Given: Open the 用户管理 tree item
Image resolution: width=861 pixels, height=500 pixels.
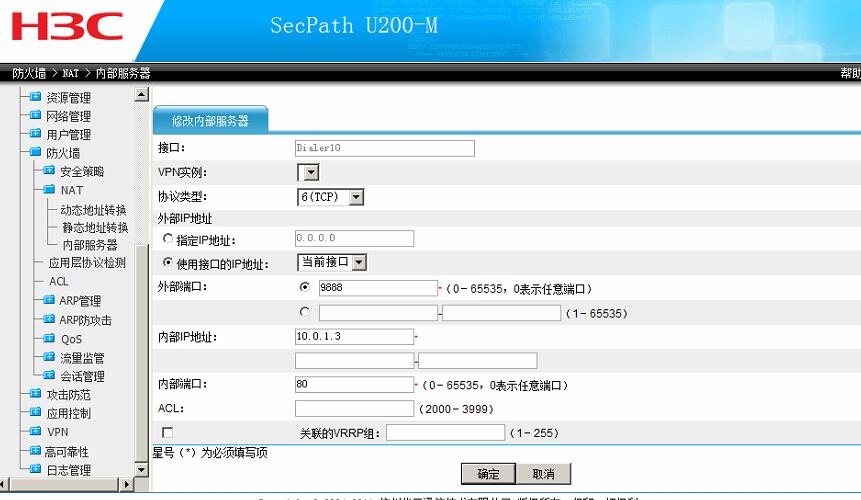Looking at the screenshot, I should click(69, 134).
